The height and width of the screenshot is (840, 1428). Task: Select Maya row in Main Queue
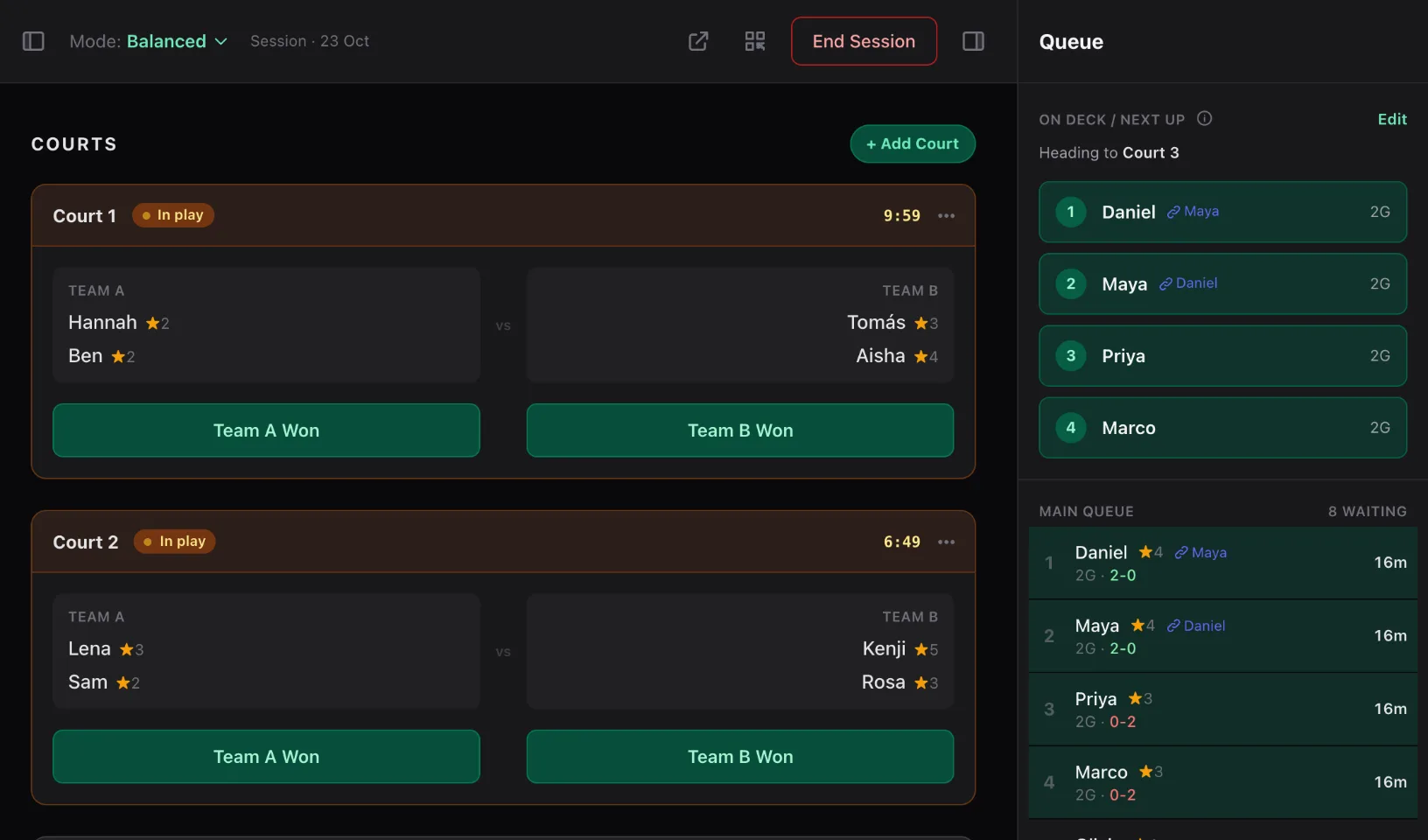click(1222, 636)
